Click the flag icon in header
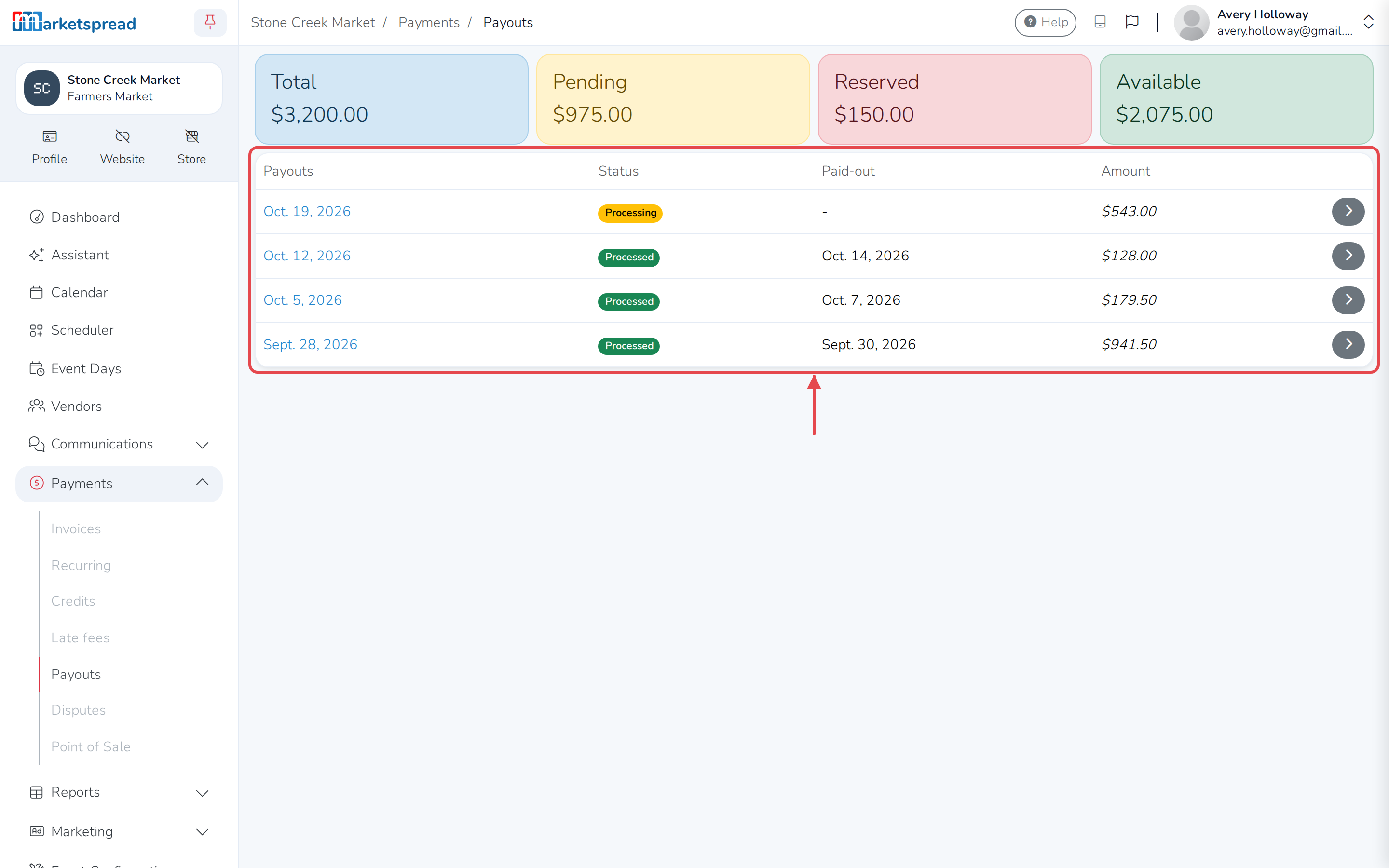 [x=1132, y=22]
